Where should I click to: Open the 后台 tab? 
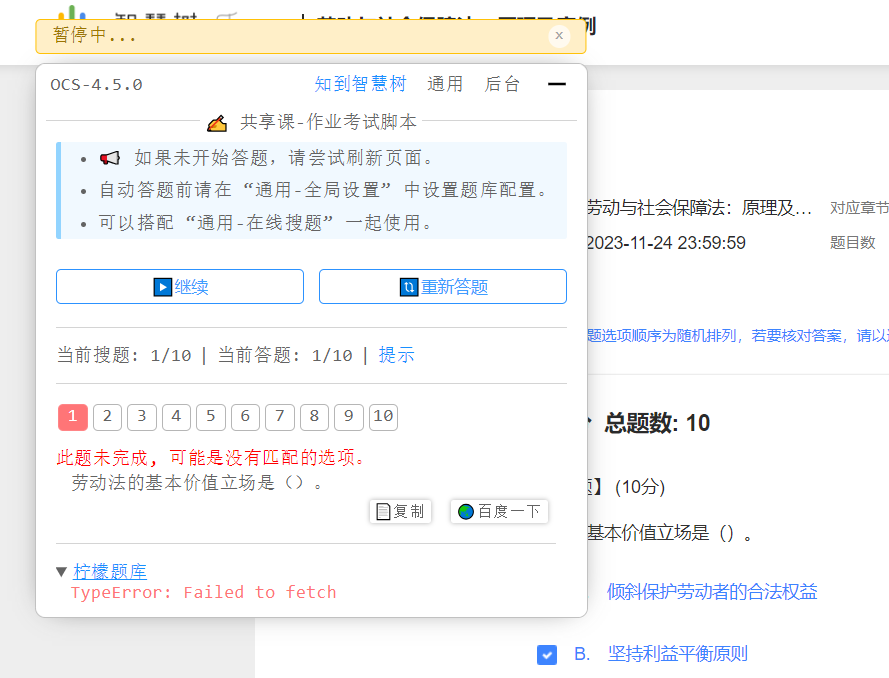pos(502,84)
